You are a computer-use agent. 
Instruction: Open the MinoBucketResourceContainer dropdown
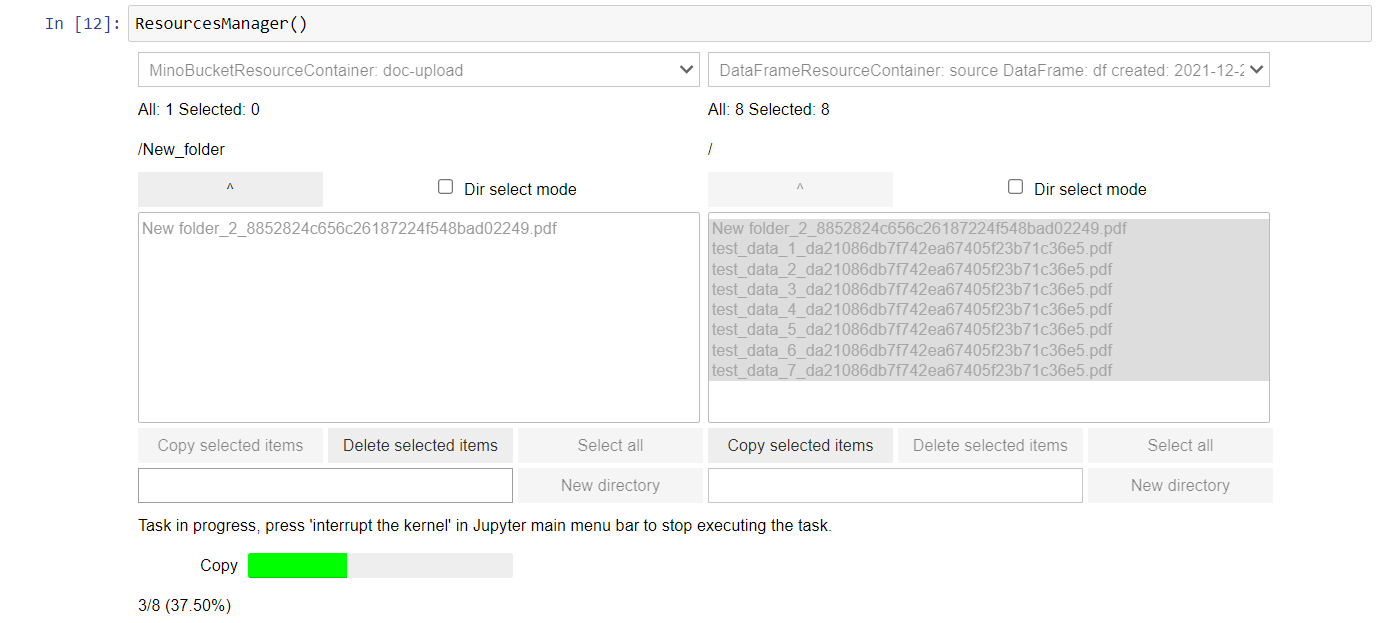coord(419,70)
